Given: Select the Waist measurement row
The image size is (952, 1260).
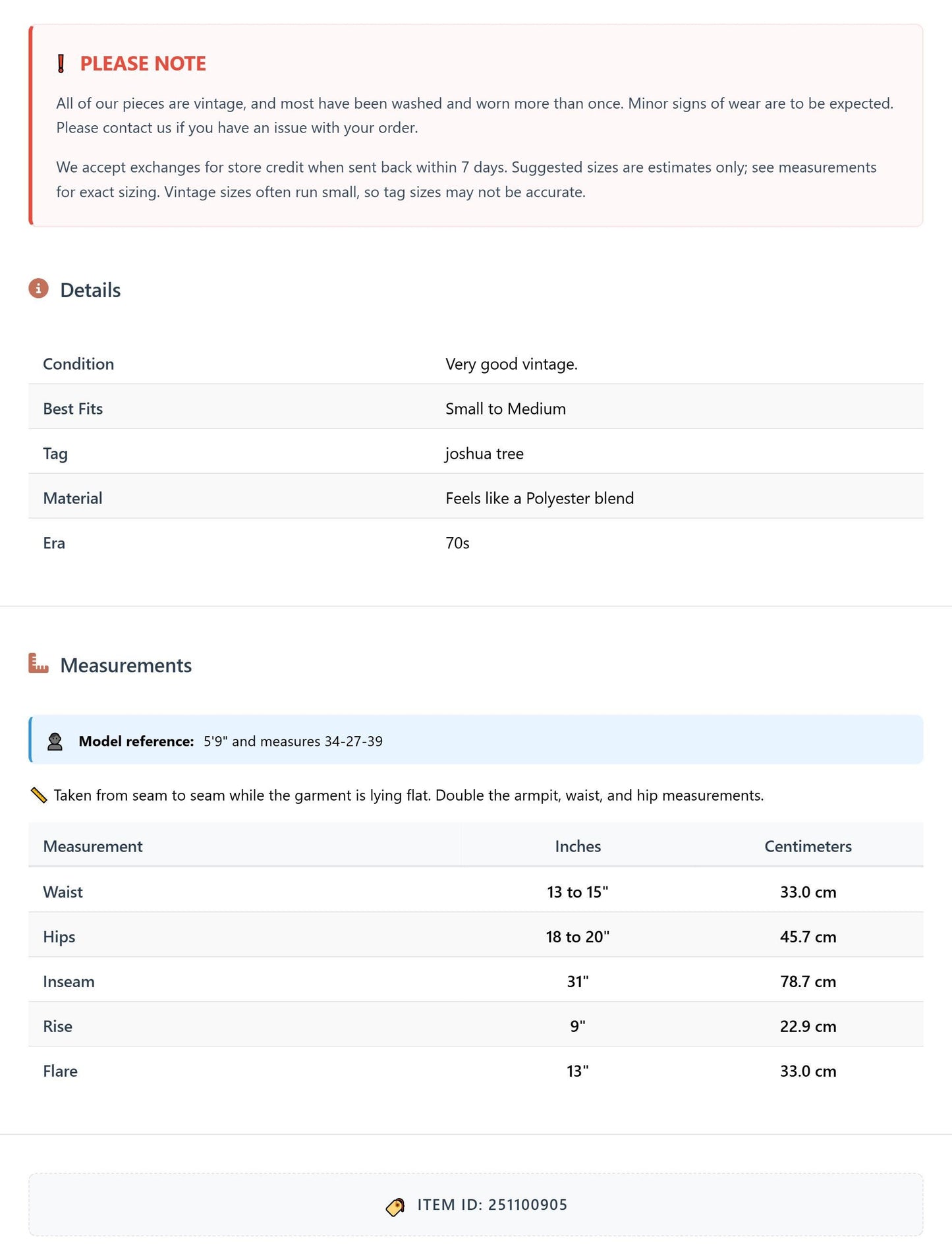Looking at the screenshot, I should (x=476, y=892).
